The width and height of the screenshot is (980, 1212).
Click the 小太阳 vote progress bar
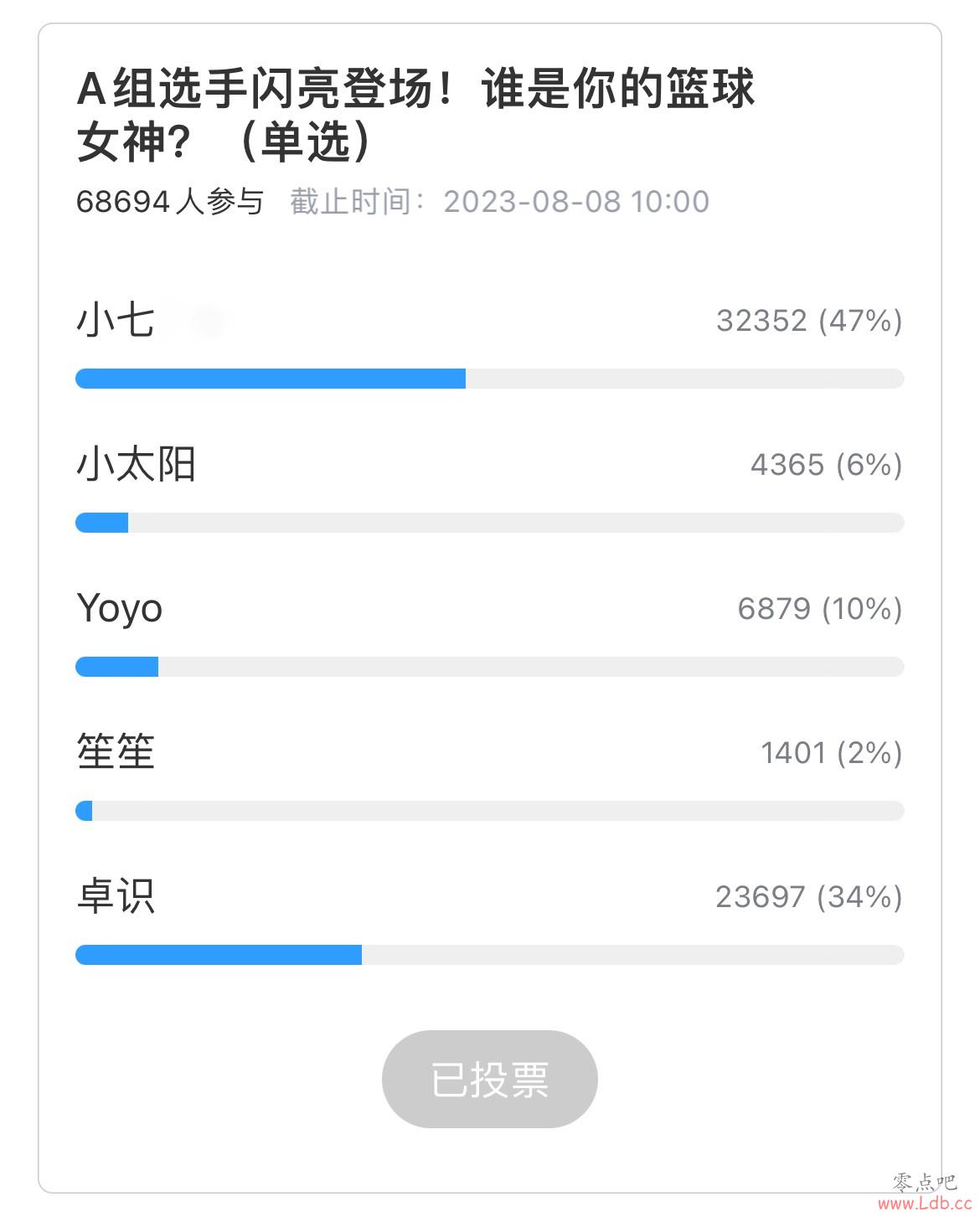489,523
